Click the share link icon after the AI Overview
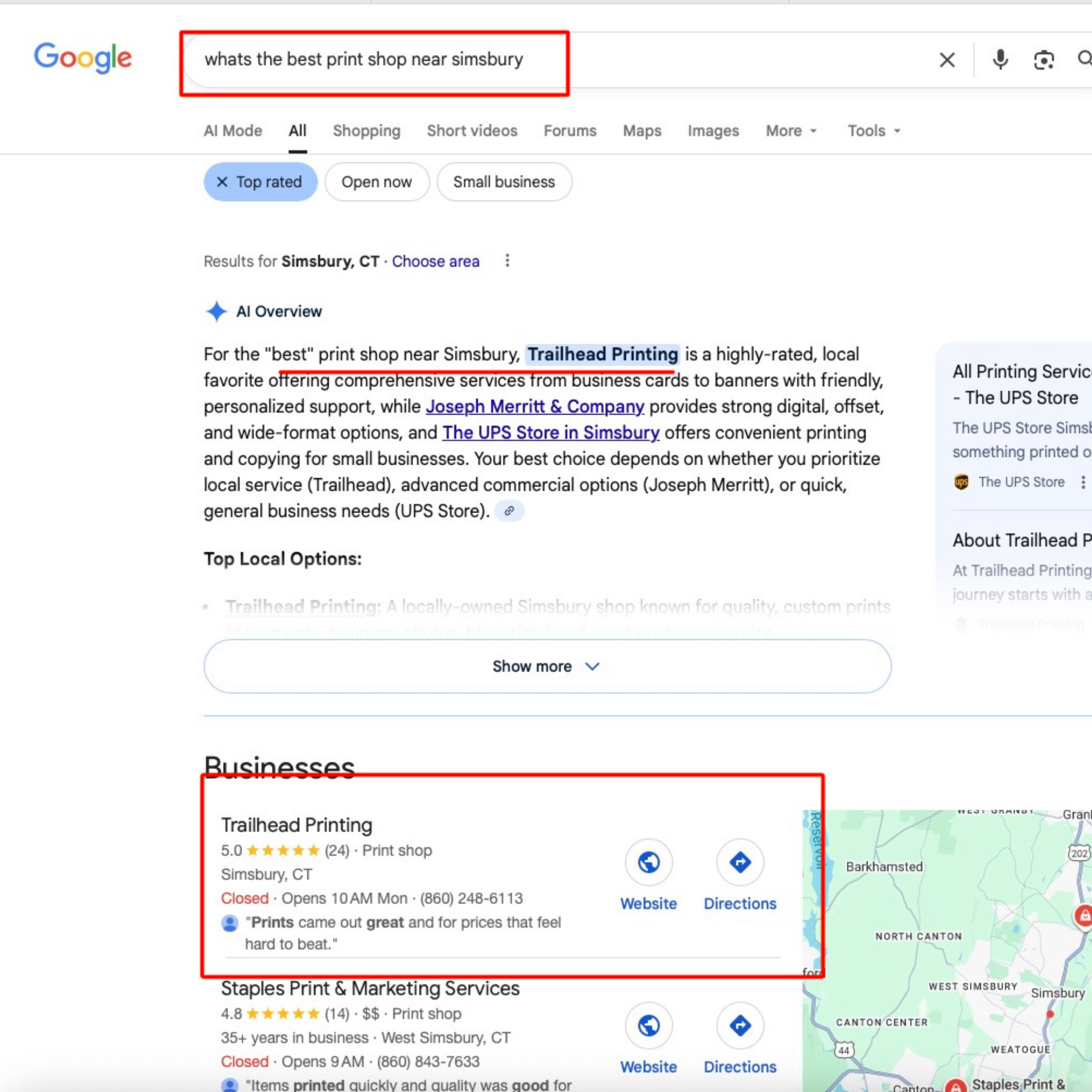The image size is (1092, 1092). tap(509, 510)
